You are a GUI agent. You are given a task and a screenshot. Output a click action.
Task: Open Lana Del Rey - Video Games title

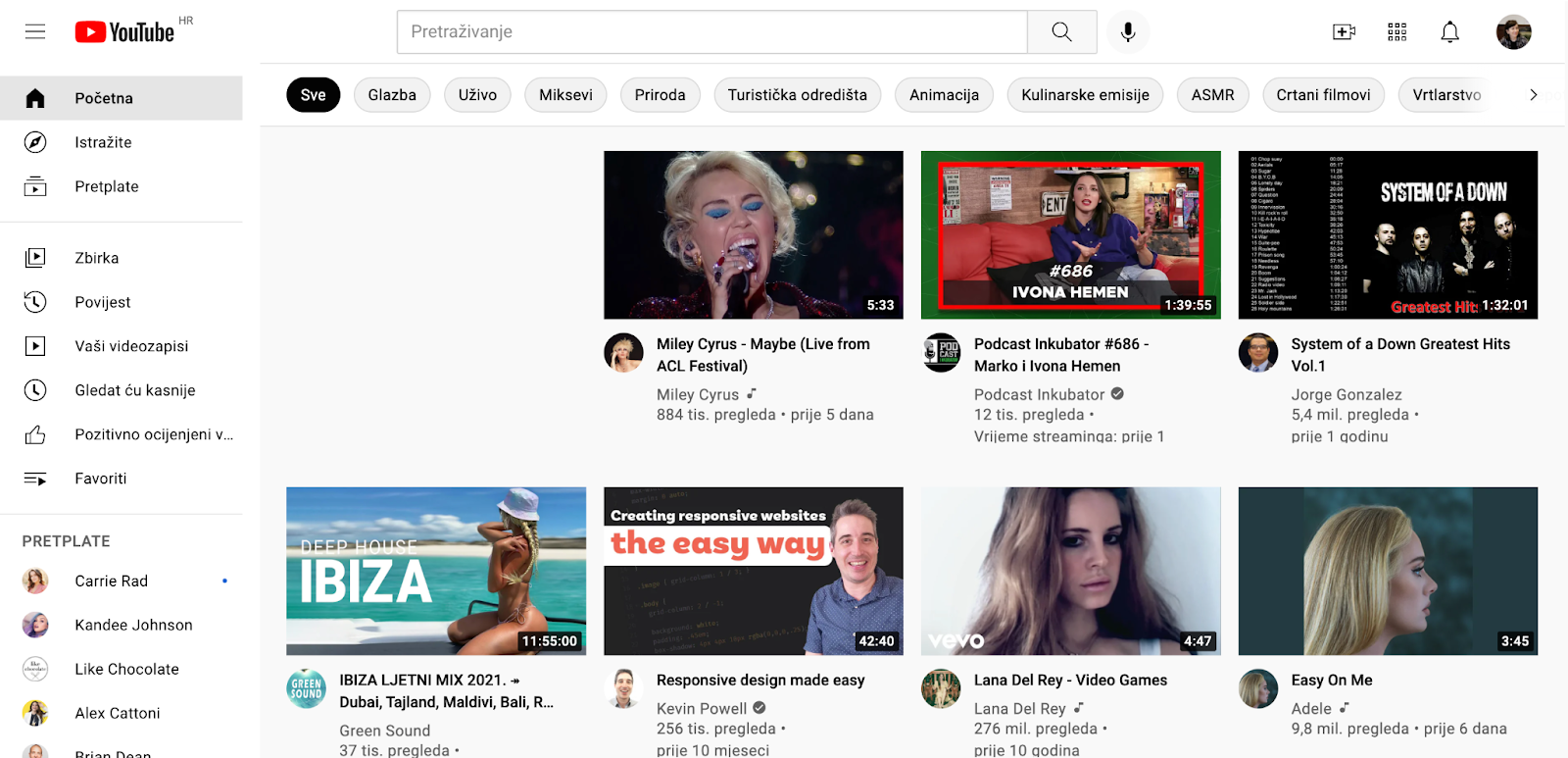(1070, 681)
